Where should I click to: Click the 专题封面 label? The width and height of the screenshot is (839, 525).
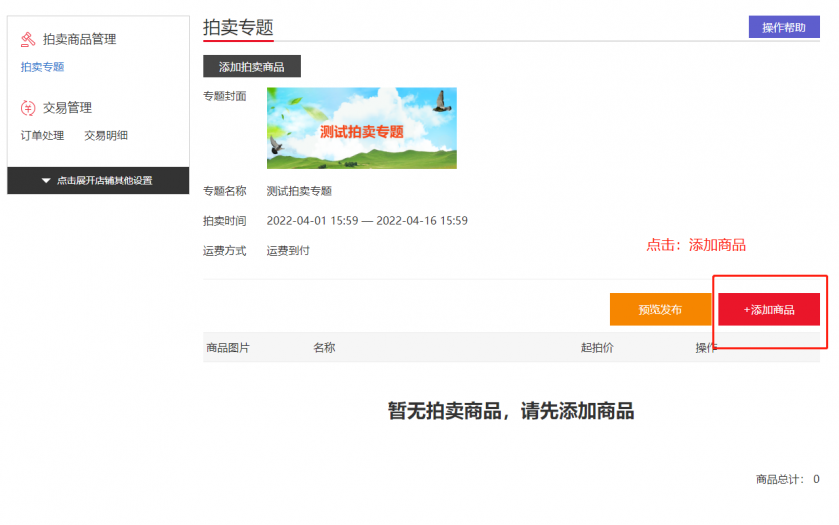[225, 96]
